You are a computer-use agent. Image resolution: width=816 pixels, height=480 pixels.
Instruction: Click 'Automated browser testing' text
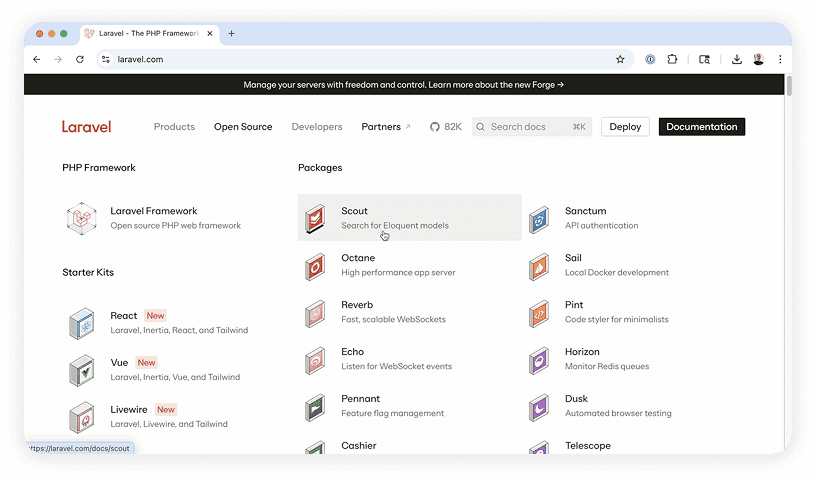click(618, 413)
